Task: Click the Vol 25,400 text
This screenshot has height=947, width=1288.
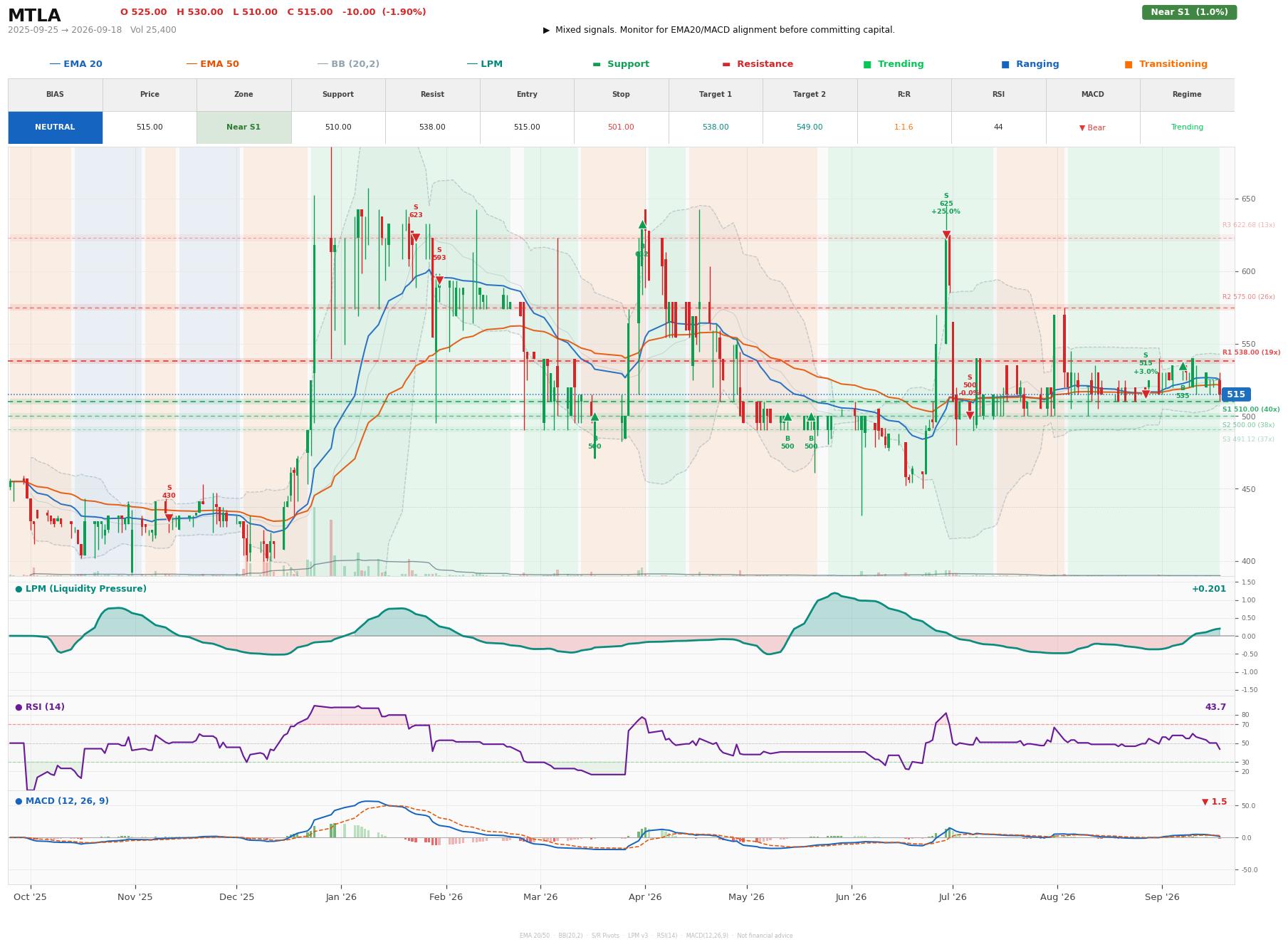Action: 153,30
